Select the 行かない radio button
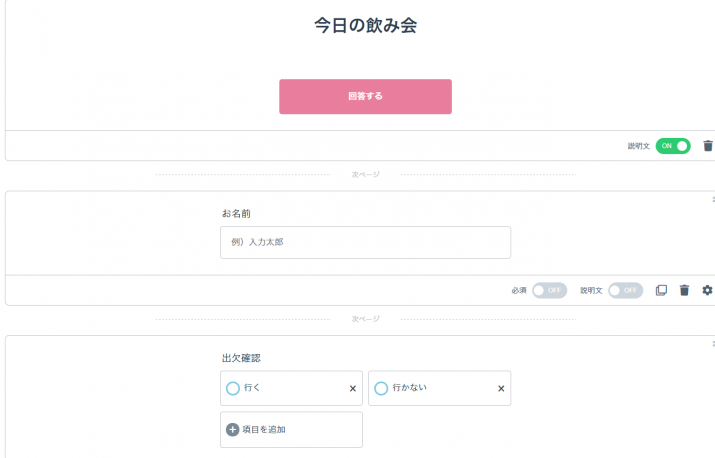The width and height of the screenshot is (715, 458). tap(381, 388)
